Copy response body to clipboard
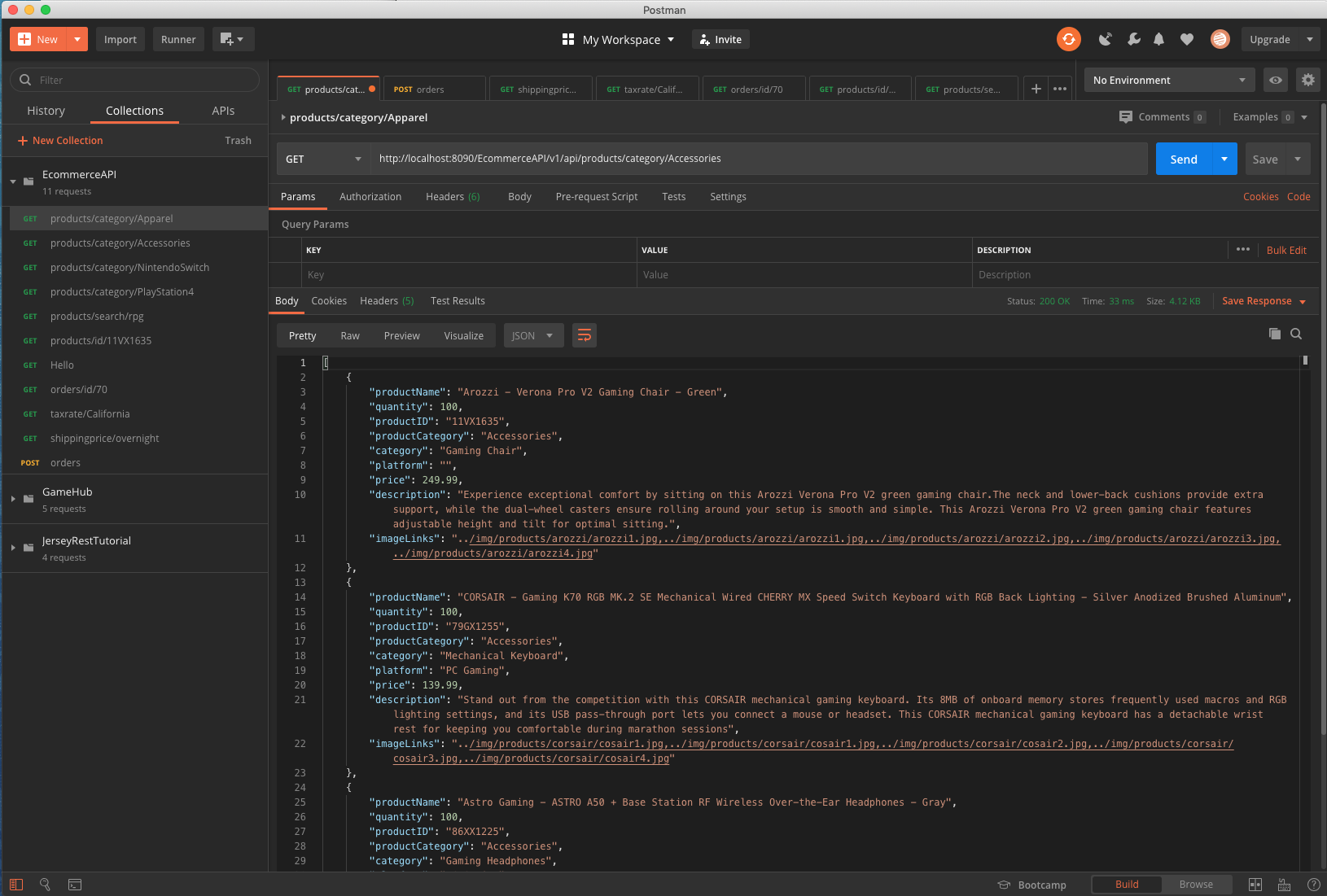 (1275, 334)
